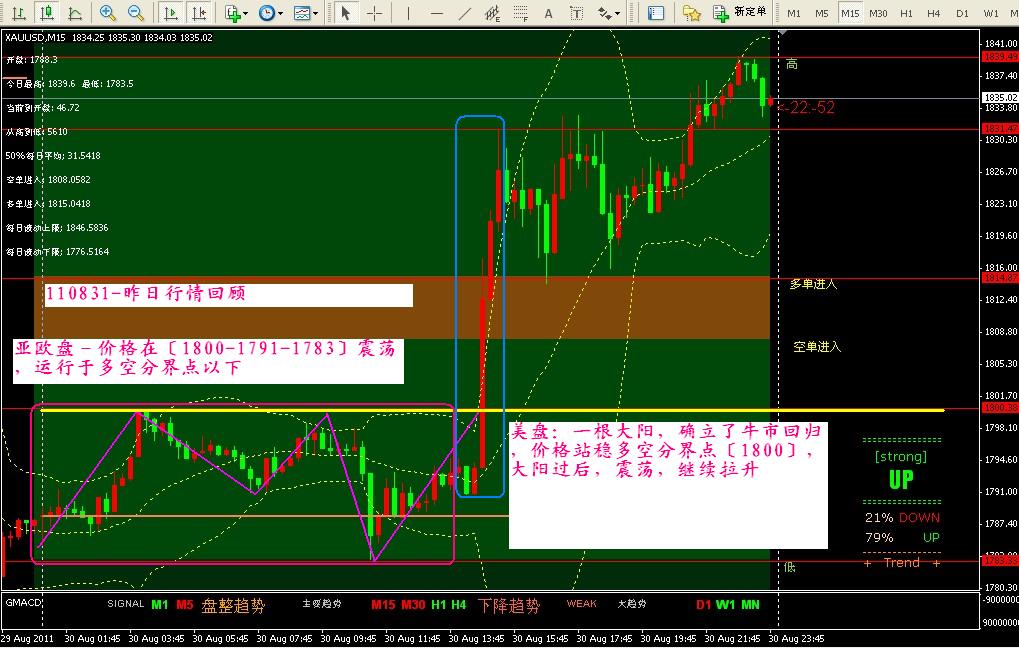The image size is (1019, 649).
Task: Select the horizontal line drawing tool
Action: (437, 13)
